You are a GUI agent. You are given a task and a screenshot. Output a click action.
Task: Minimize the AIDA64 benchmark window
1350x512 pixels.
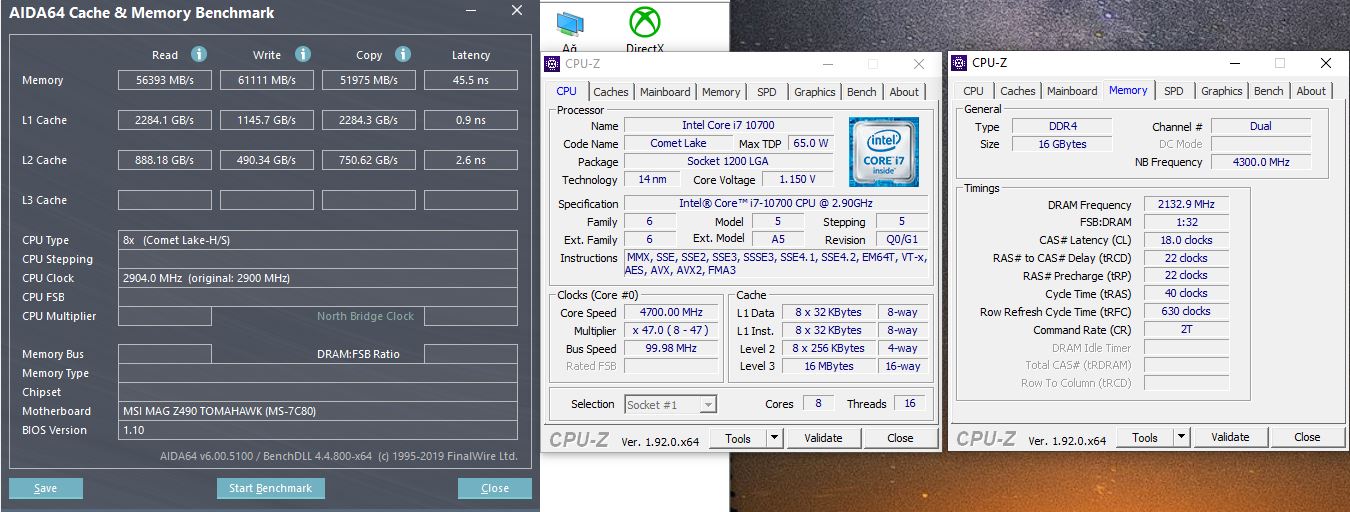(472, 11)
